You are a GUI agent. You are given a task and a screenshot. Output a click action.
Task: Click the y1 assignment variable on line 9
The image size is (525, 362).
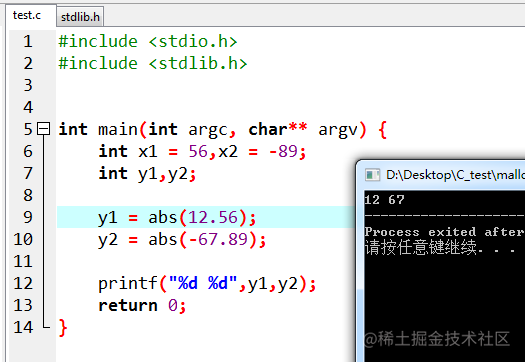108,218
